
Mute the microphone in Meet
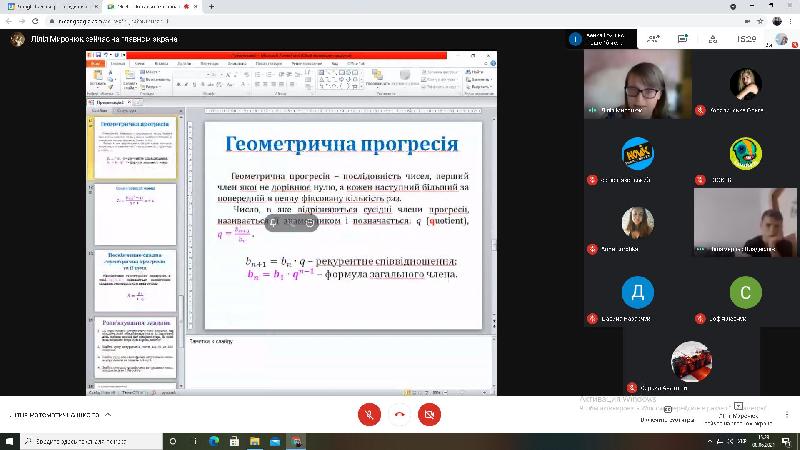click(x=369, y=414)
